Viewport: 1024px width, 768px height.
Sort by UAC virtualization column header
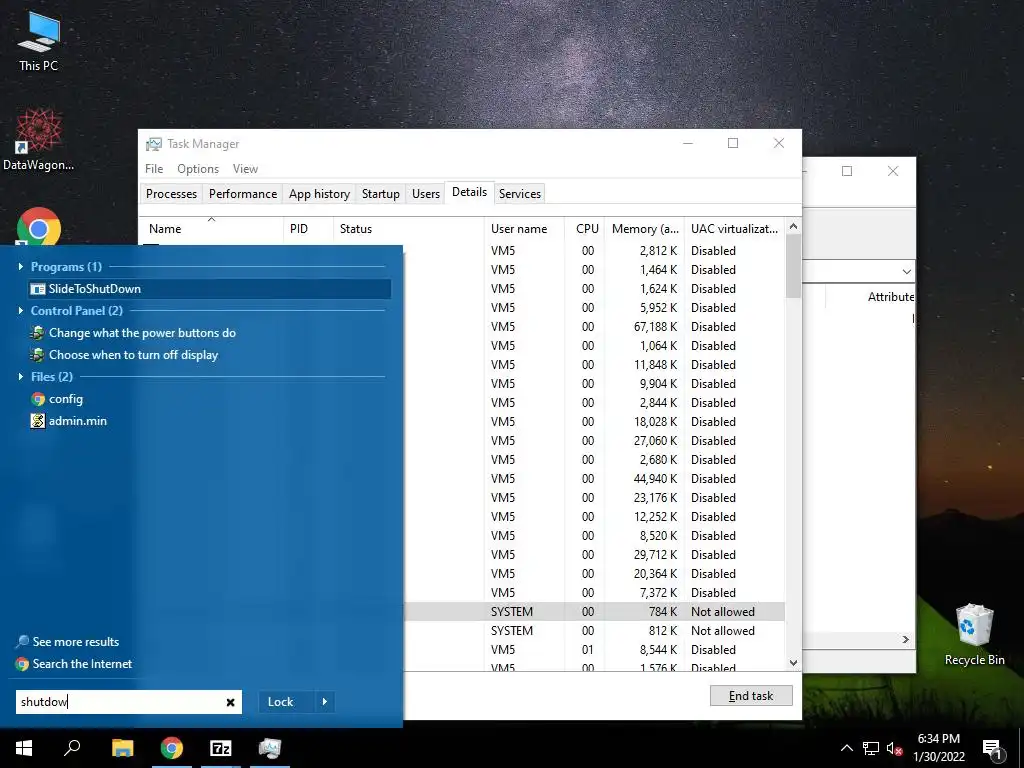pyautogui.click(x=734, y=229)
